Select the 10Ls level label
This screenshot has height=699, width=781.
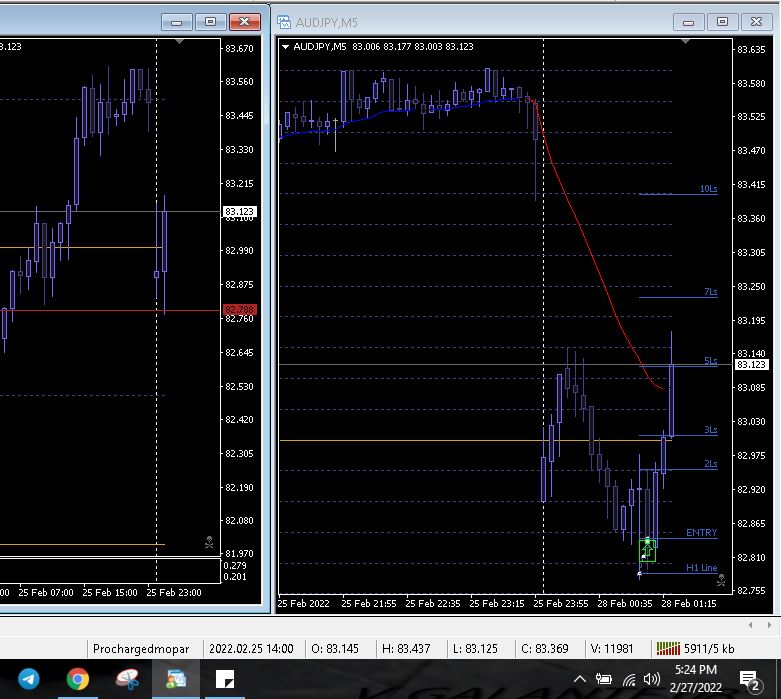tap(708, 188)
